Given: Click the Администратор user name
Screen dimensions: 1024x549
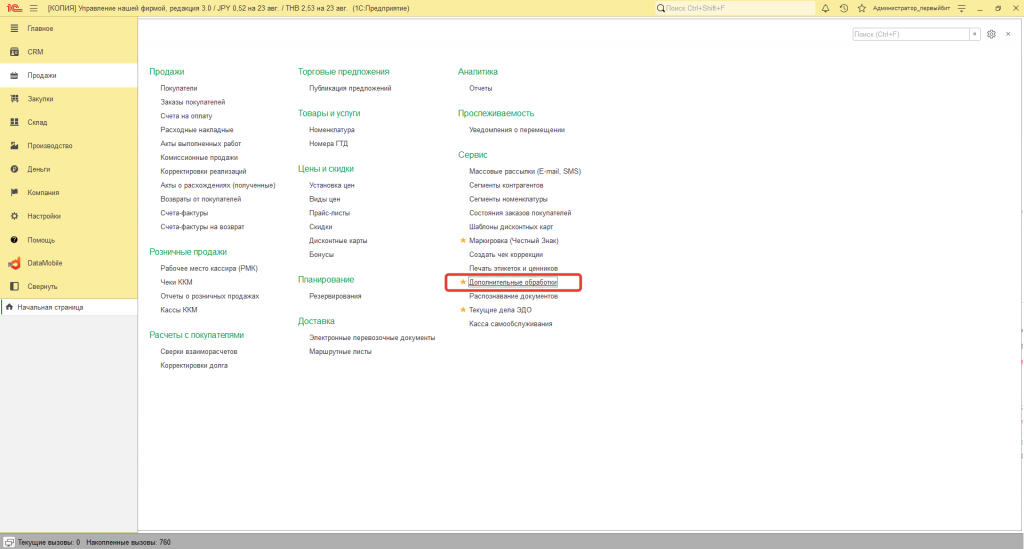Looking at the screenshot, I should 911,8.
